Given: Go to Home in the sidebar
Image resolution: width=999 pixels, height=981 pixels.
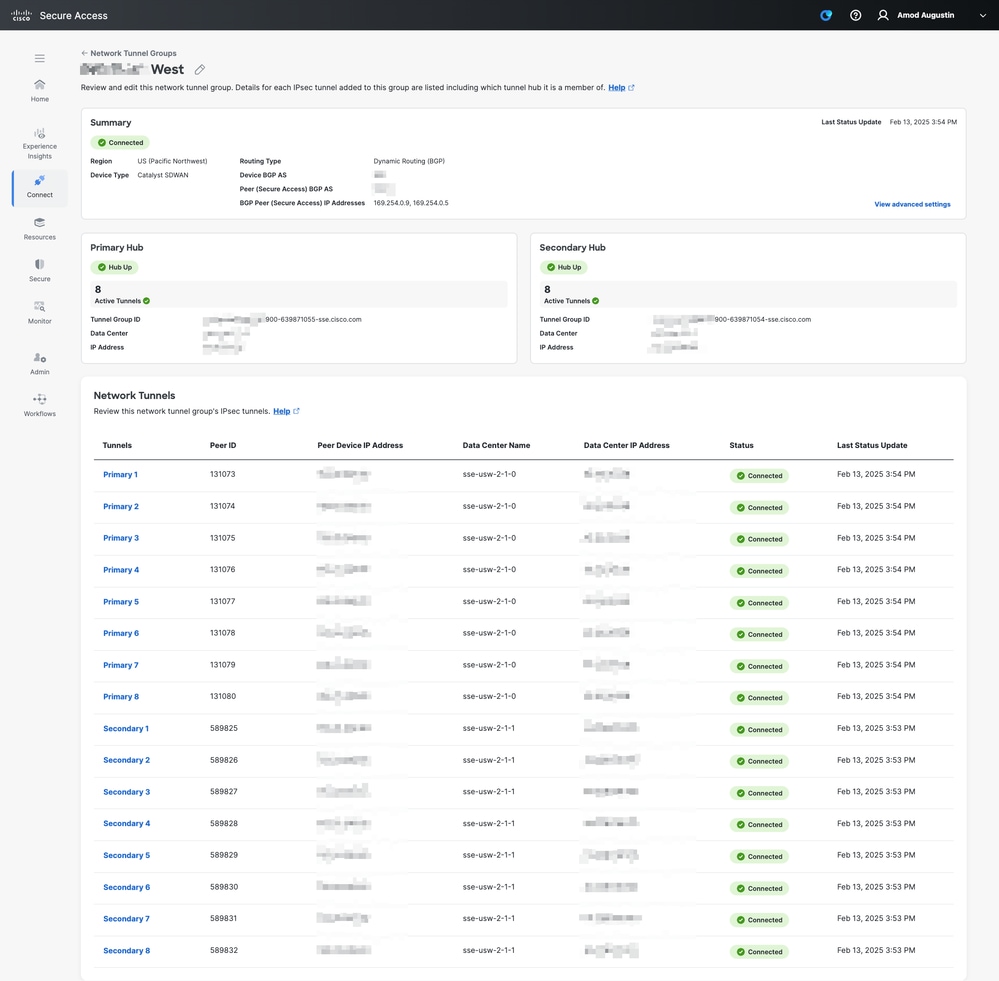Looking at the screenshot, I should (x=40, y=90).
